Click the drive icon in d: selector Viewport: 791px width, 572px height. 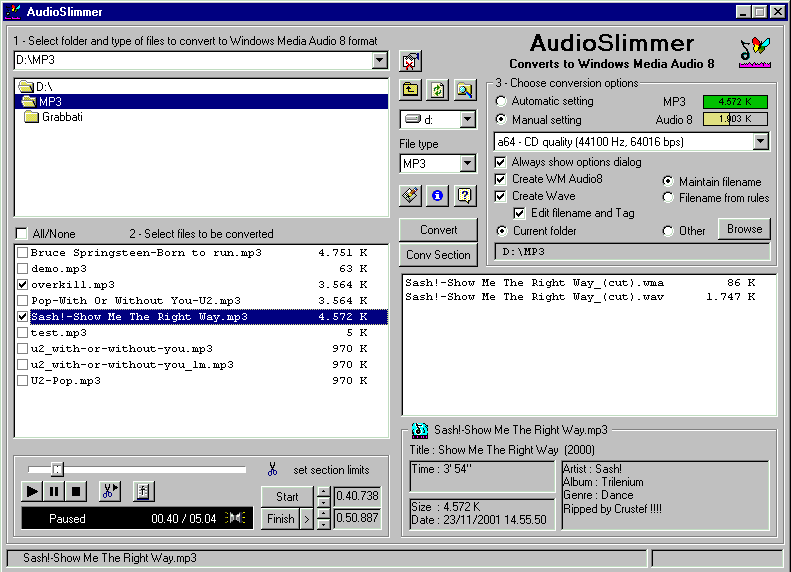413,119
